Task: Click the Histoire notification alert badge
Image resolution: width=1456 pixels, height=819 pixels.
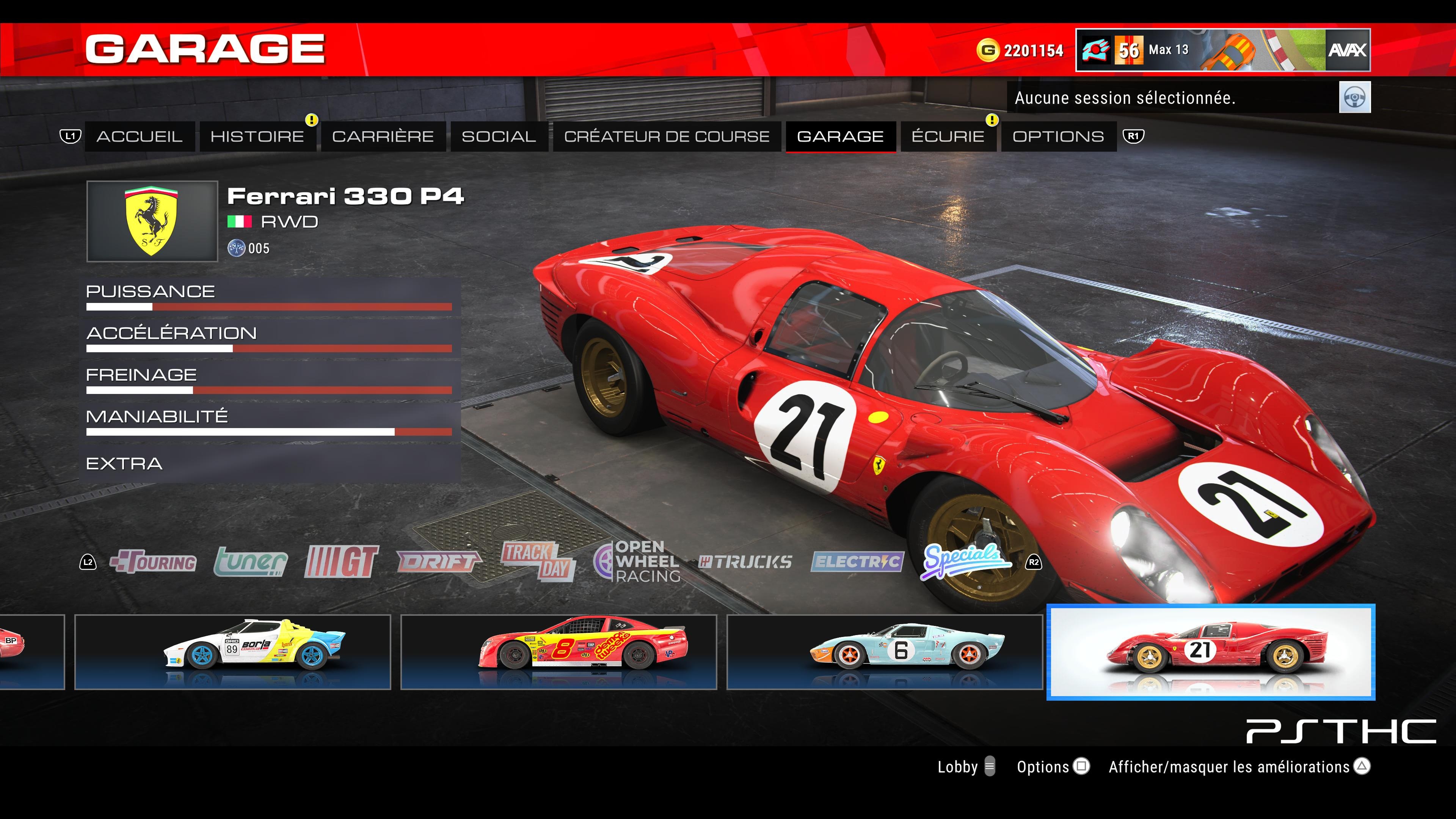Action: [311, 120]
